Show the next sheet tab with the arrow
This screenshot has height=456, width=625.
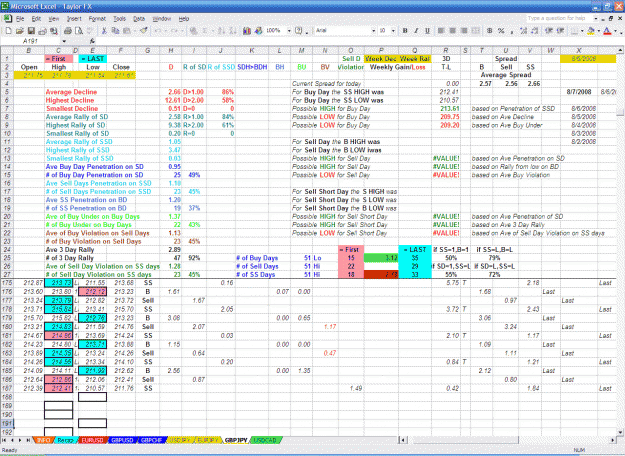pos(20,440)
